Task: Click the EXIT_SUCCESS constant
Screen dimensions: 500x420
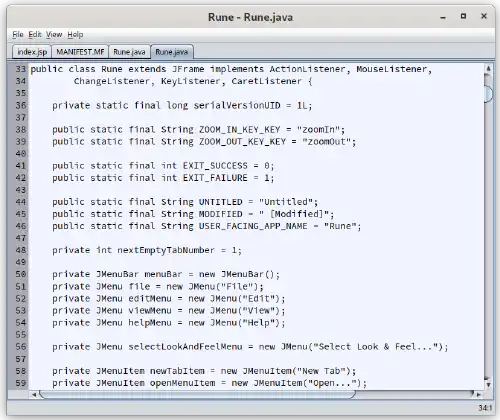Action: (x=215, y=166)
